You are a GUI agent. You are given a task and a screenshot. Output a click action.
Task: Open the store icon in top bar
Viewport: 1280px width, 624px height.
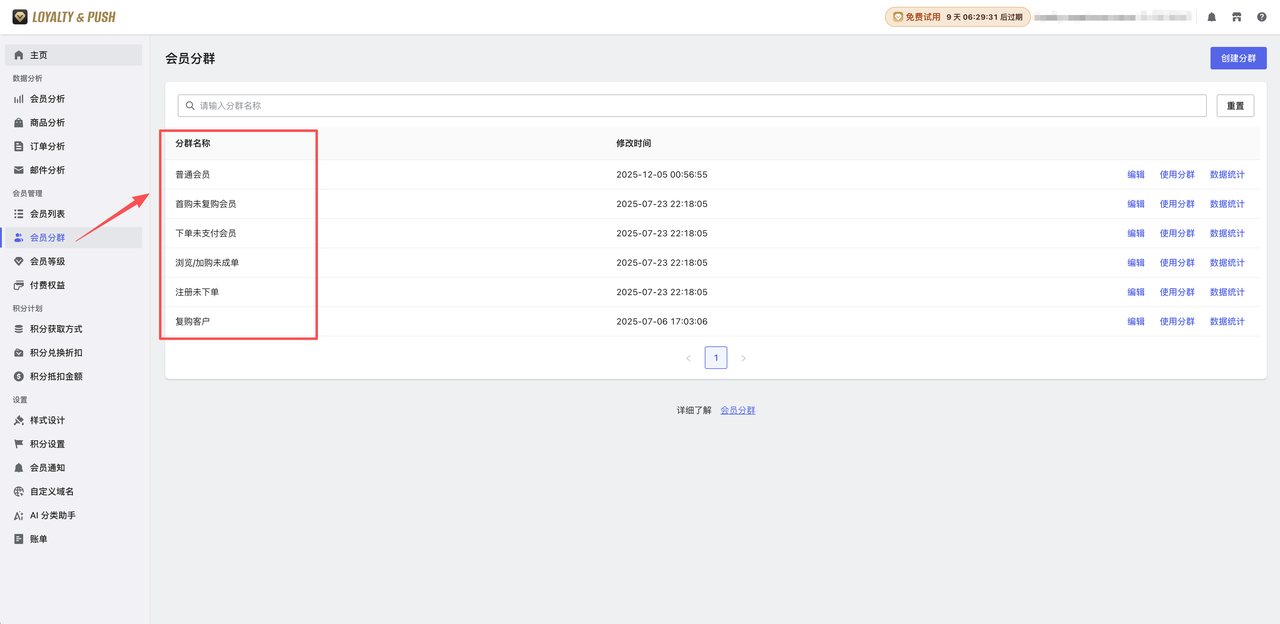[1236, 17]
